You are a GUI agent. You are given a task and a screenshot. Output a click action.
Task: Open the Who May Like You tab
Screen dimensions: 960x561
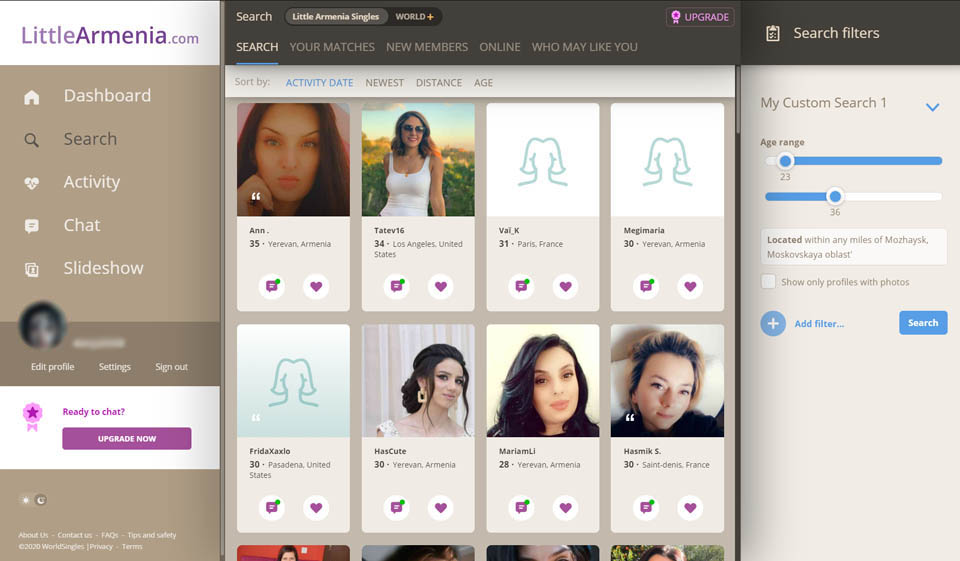pyautogui.click(x=584, y=47)
